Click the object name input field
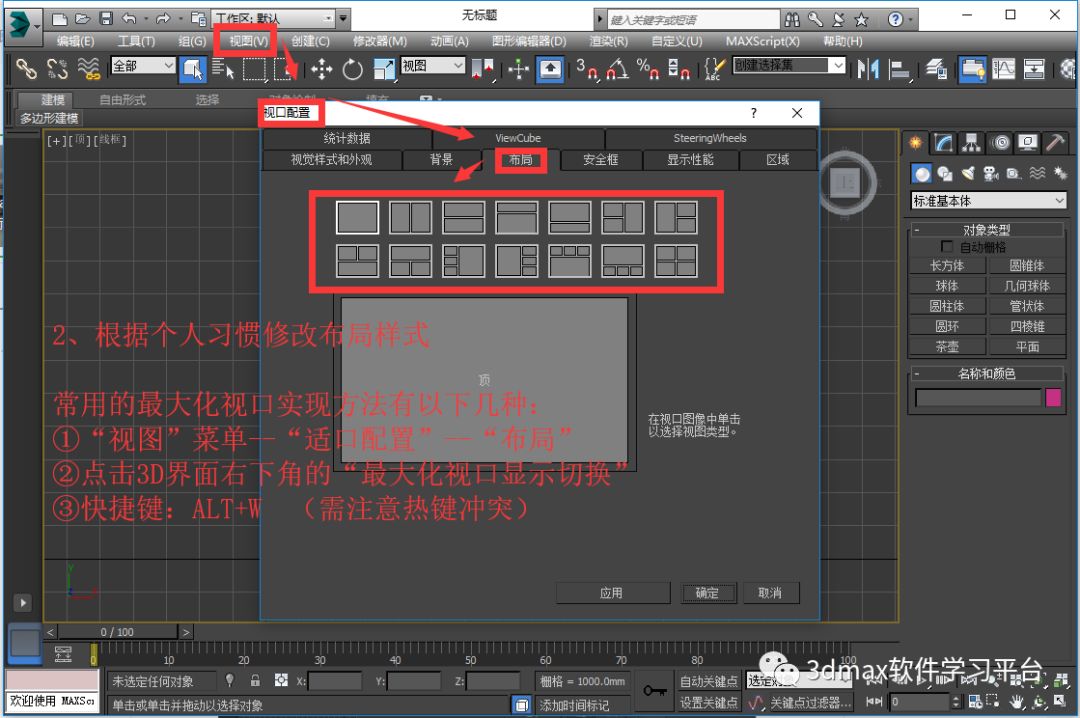Screen dimensions: 1080x718 click(978, 398)
